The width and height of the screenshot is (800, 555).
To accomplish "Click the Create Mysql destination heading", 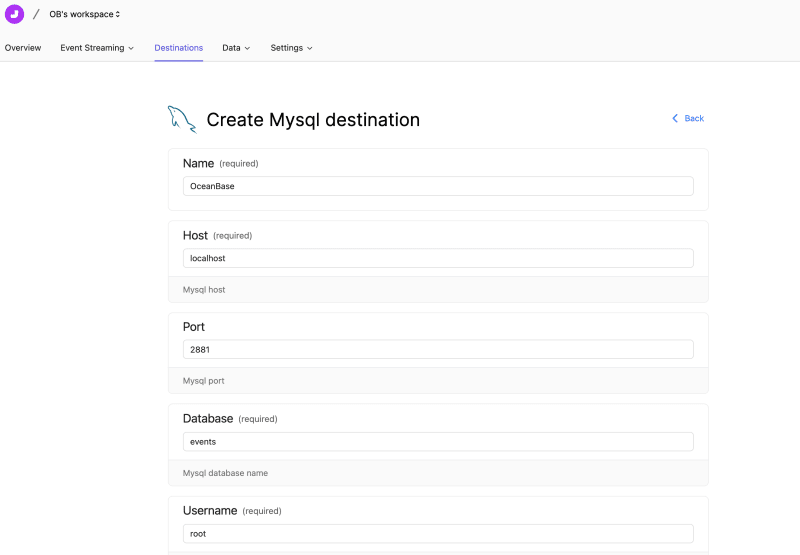I will coord(313,120).
